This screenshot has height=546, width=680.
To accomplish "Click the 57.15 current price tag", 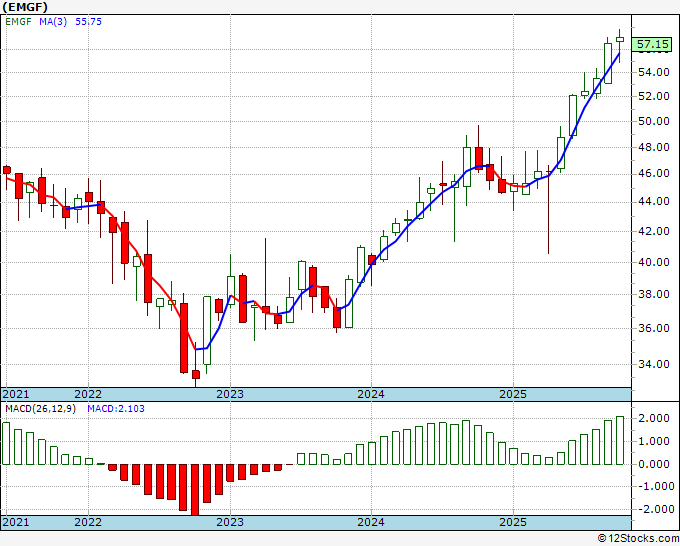I will coord(653,44).
